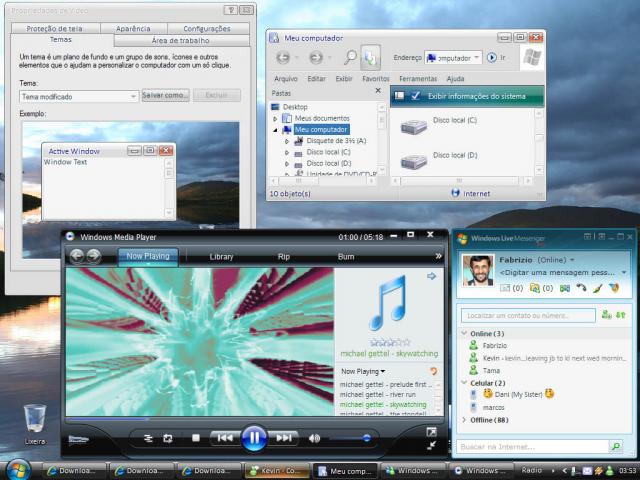Click the Media Player seek progress bar
The image size is (640, 480).
254,419
